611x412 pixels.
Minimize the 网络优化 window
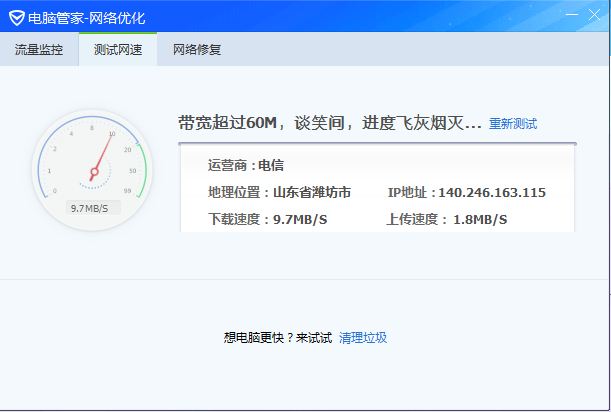click(x=572, y=15)
